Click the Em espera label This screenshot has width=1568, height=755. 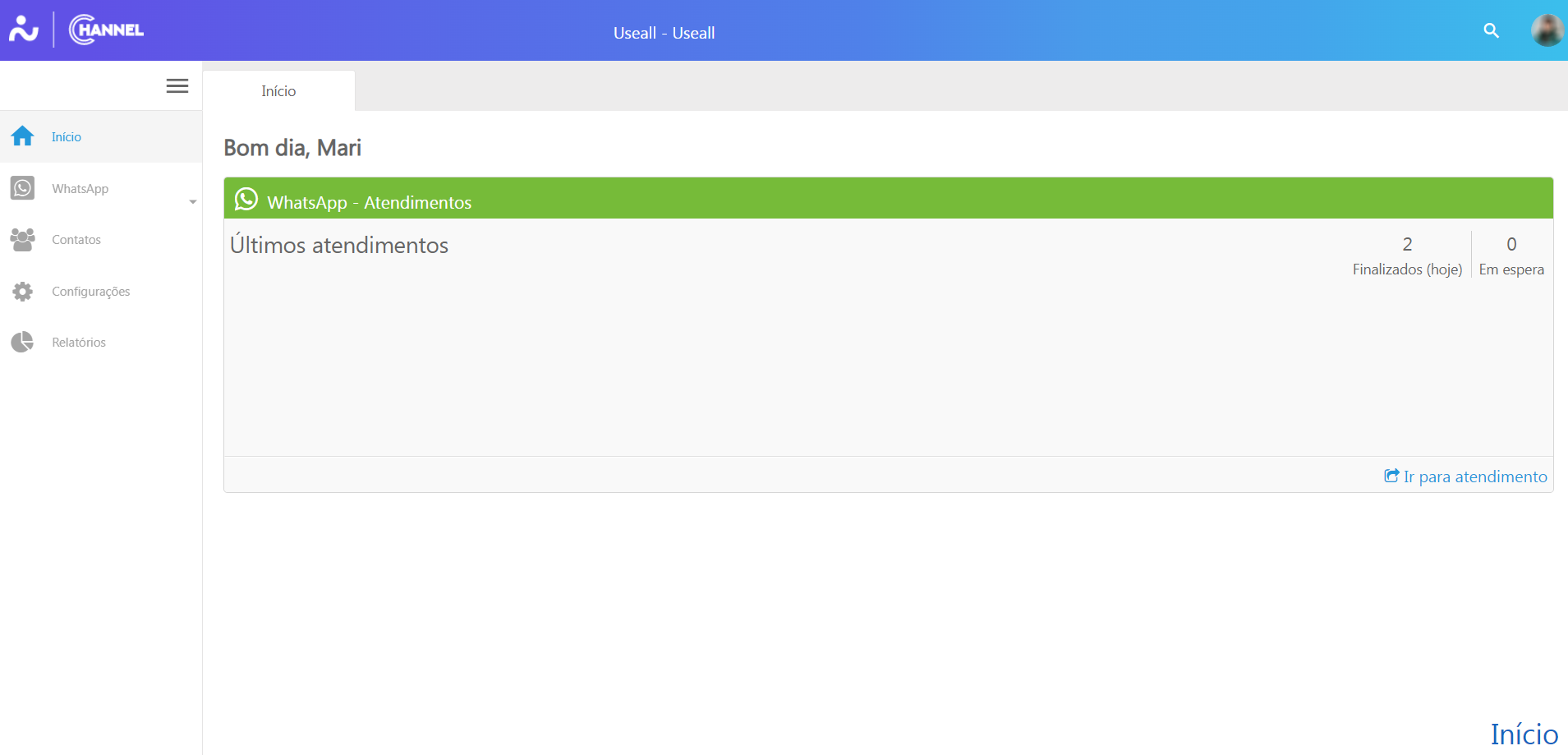pyautogui.click(x=1511, y=269)
